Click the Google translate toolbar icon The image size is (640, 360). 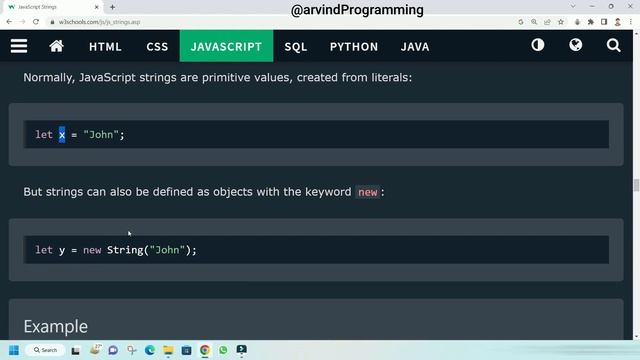pyautogui.click(x=521, y=22)
